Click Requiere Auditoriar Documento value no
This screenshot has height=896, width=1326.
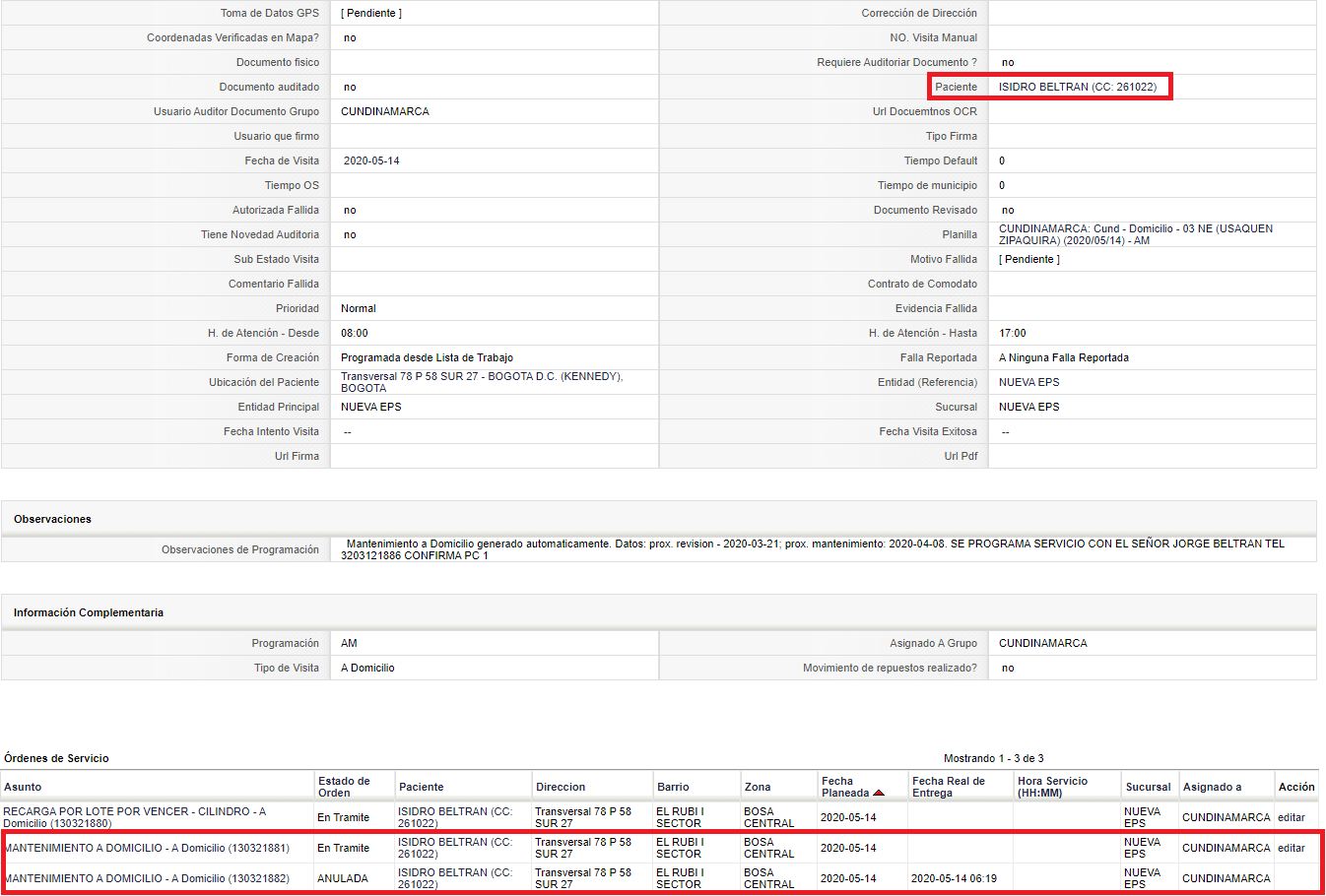click(x=1008, y=62)
